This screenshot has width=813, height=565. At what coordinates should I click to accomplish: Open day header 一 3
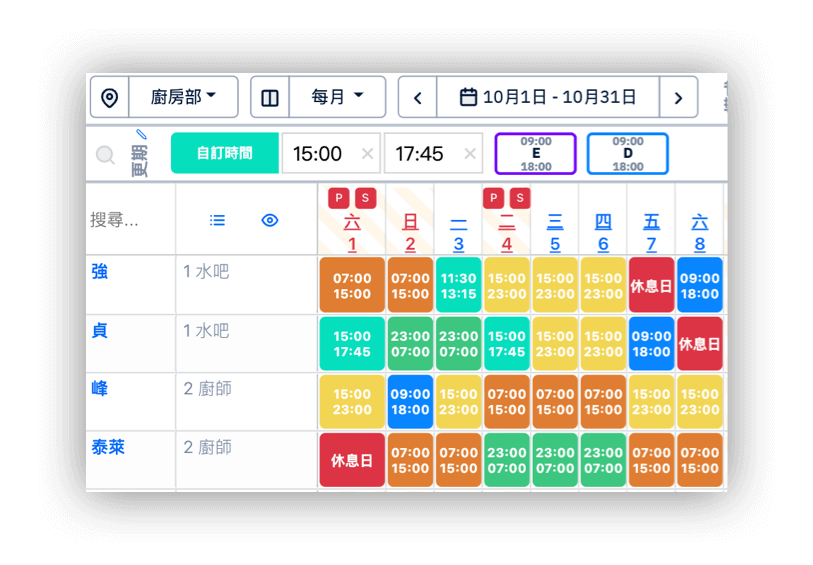[x=458, y=233]
